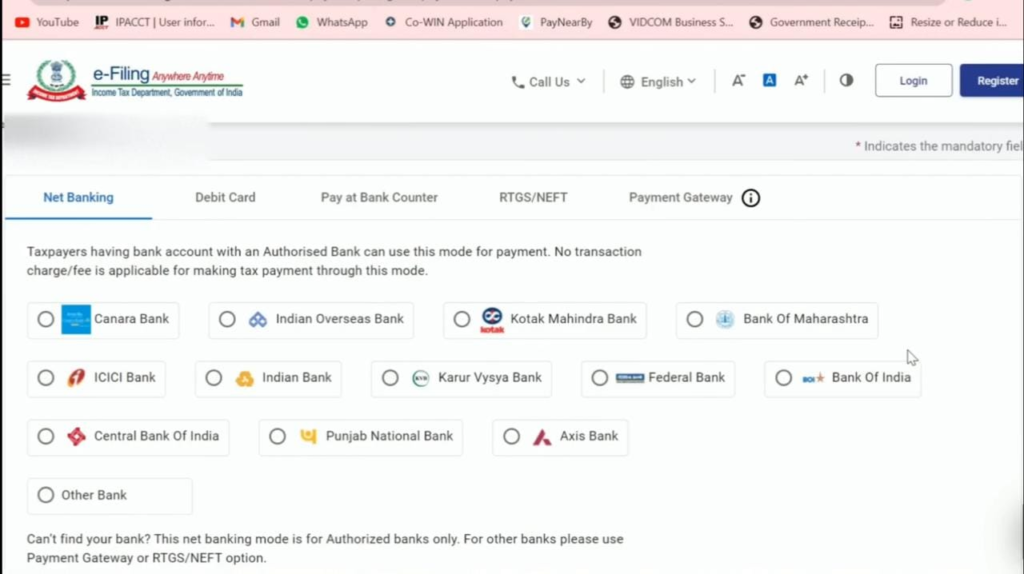The image size is (1024, 574).
Task: Increase font size with A+ icon
Action: (801, 81)
